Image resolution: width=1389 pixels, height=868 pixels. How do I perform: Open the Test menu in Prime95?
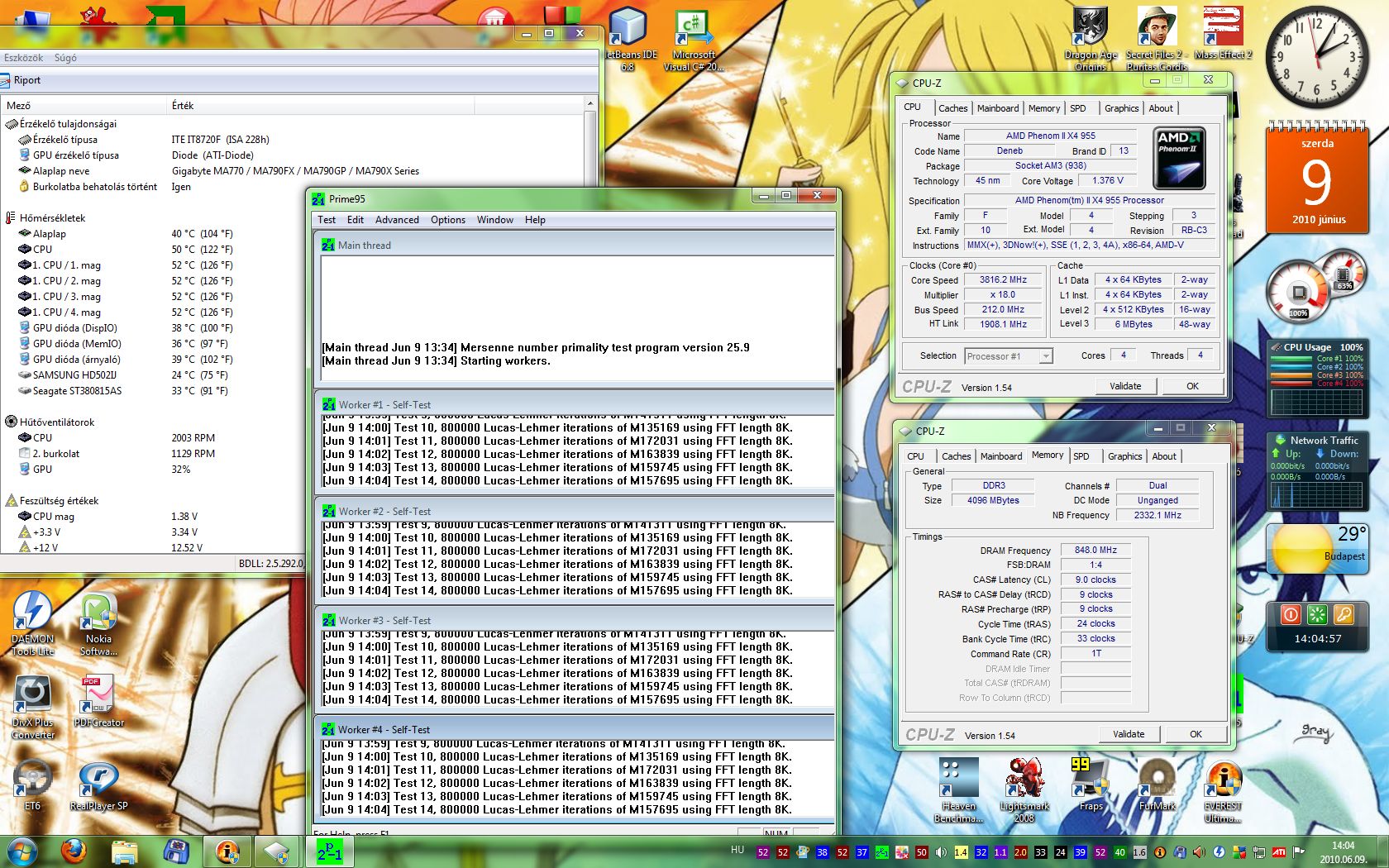(327, 220)
